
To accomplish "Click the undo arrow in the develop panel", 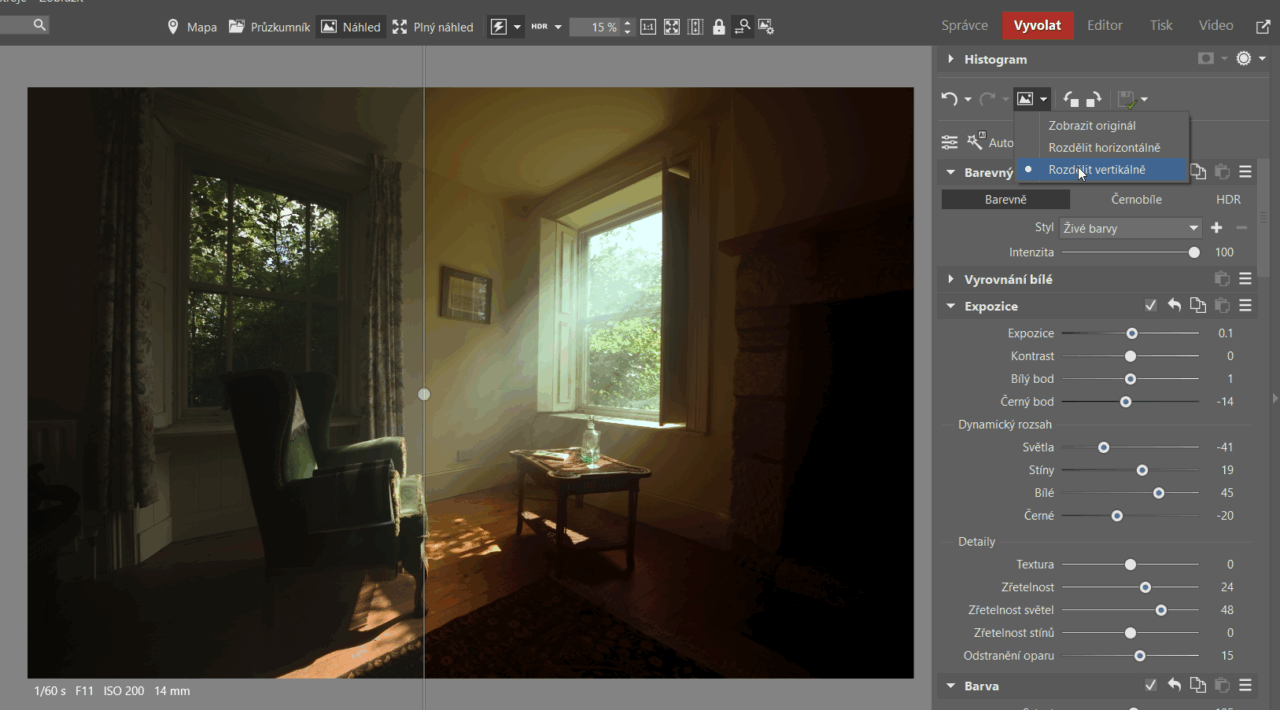I will tap(949, 99).
